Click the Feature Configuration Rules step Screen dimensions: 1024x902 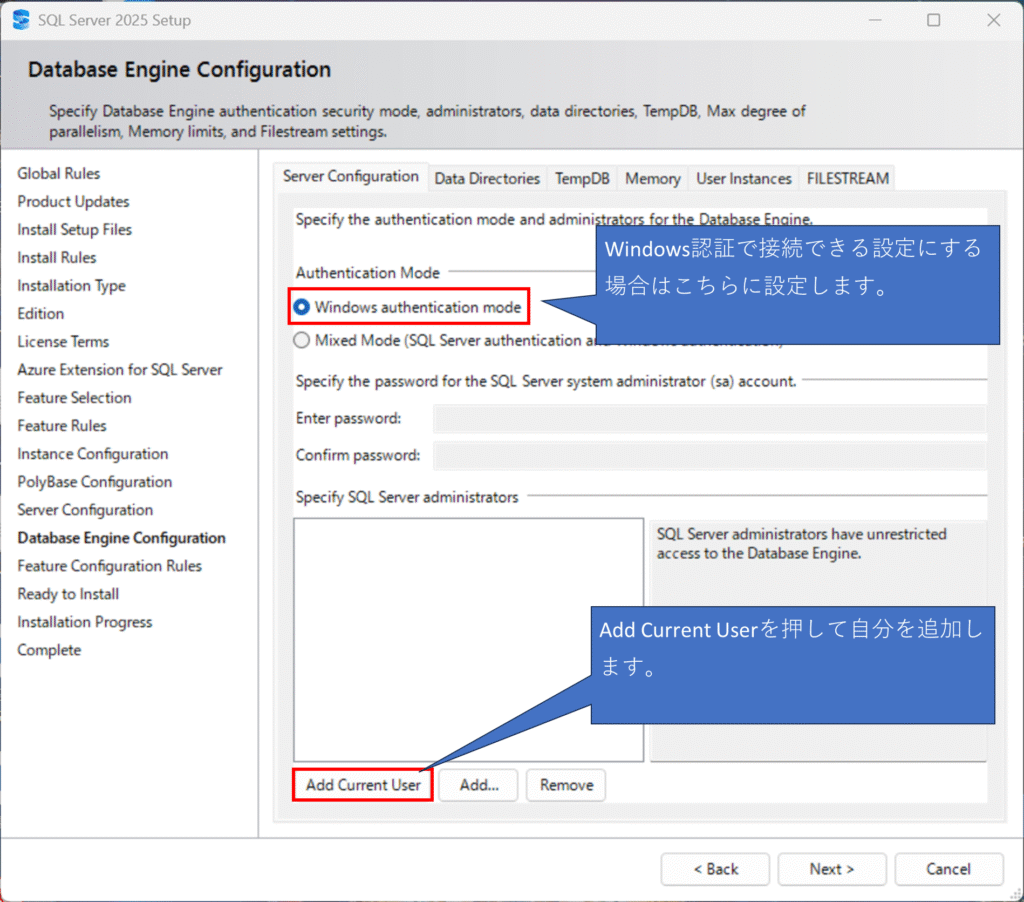coord(110,567)
